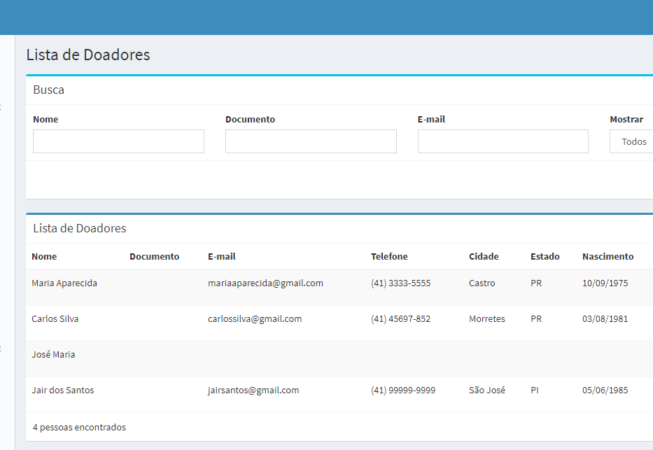Click the phone number (41) 99999-9999

pyautogui.click(x=403, y=390)
